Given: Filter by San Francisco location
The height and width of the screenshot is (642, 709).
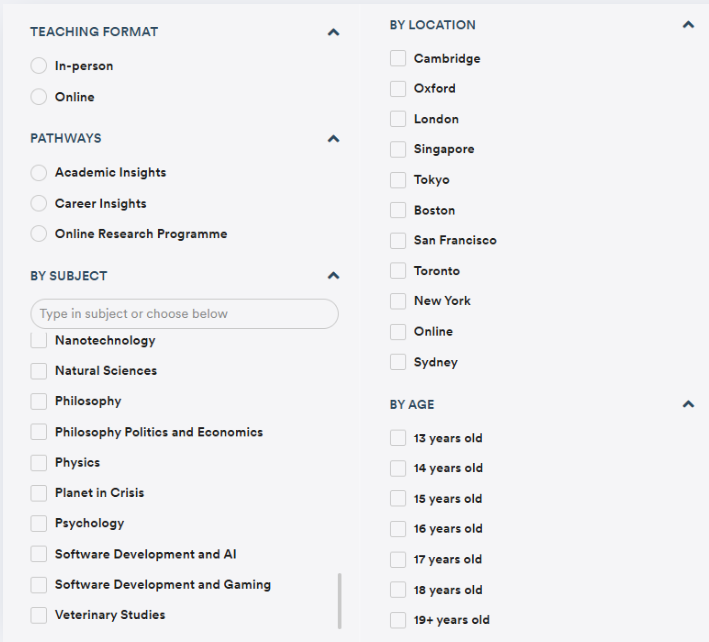Looking at the screenshot, I should [398, 241].
